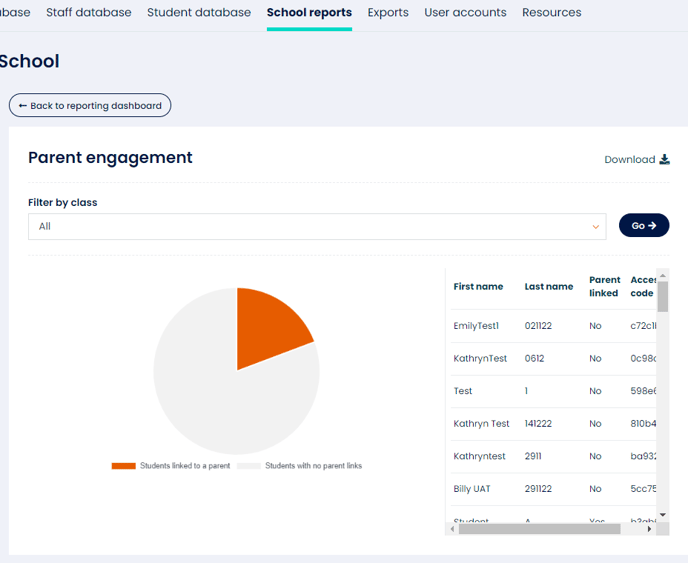
Task: Click the horizontal scroll right arrow
Action: click(650, 529)
